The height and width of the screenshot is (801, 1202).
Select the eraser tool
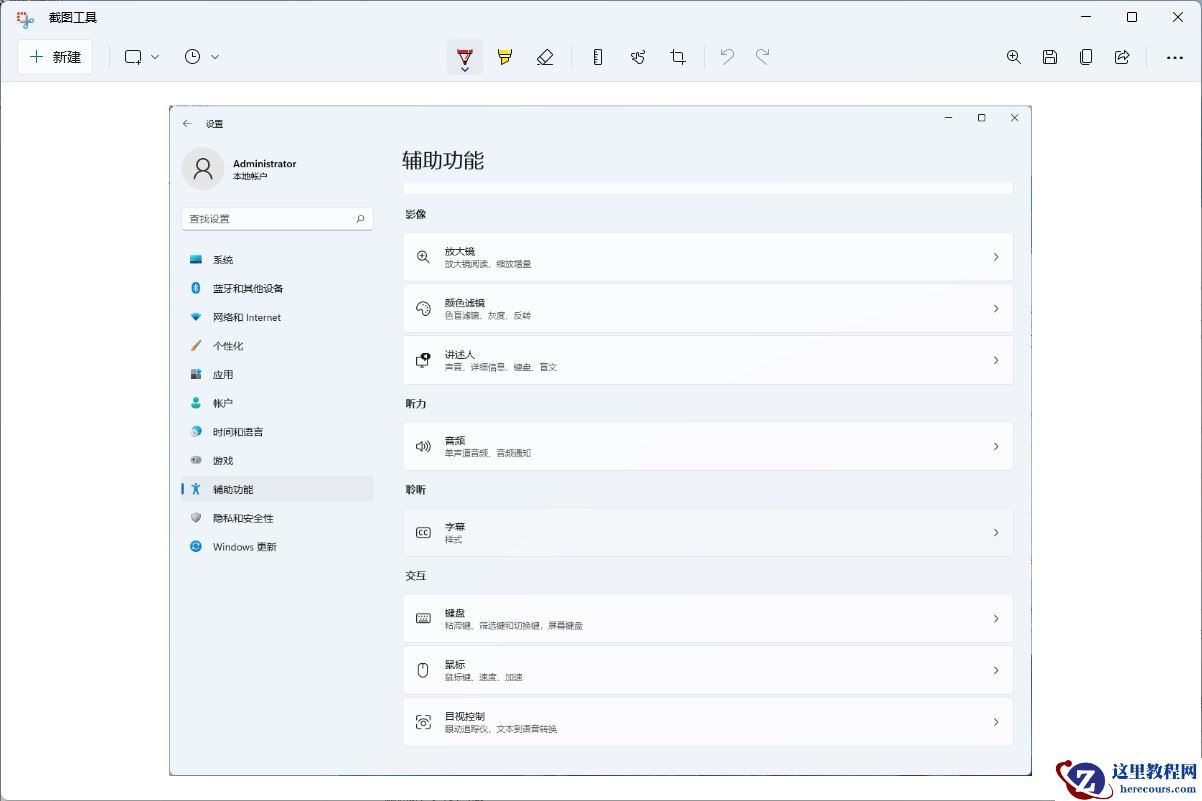tap(545, 57)
